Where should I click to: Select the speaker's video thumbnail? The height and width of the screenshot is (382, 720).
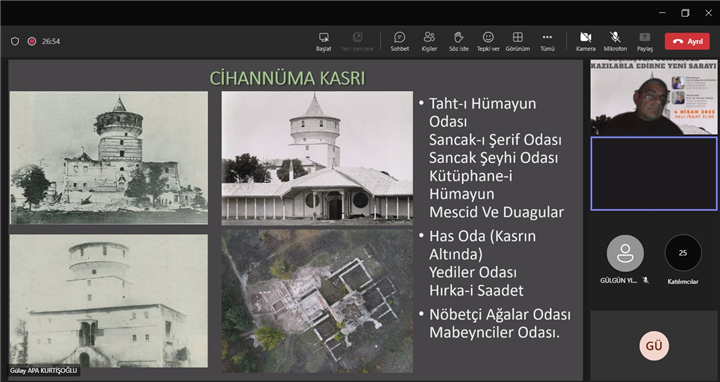[653, 97]
